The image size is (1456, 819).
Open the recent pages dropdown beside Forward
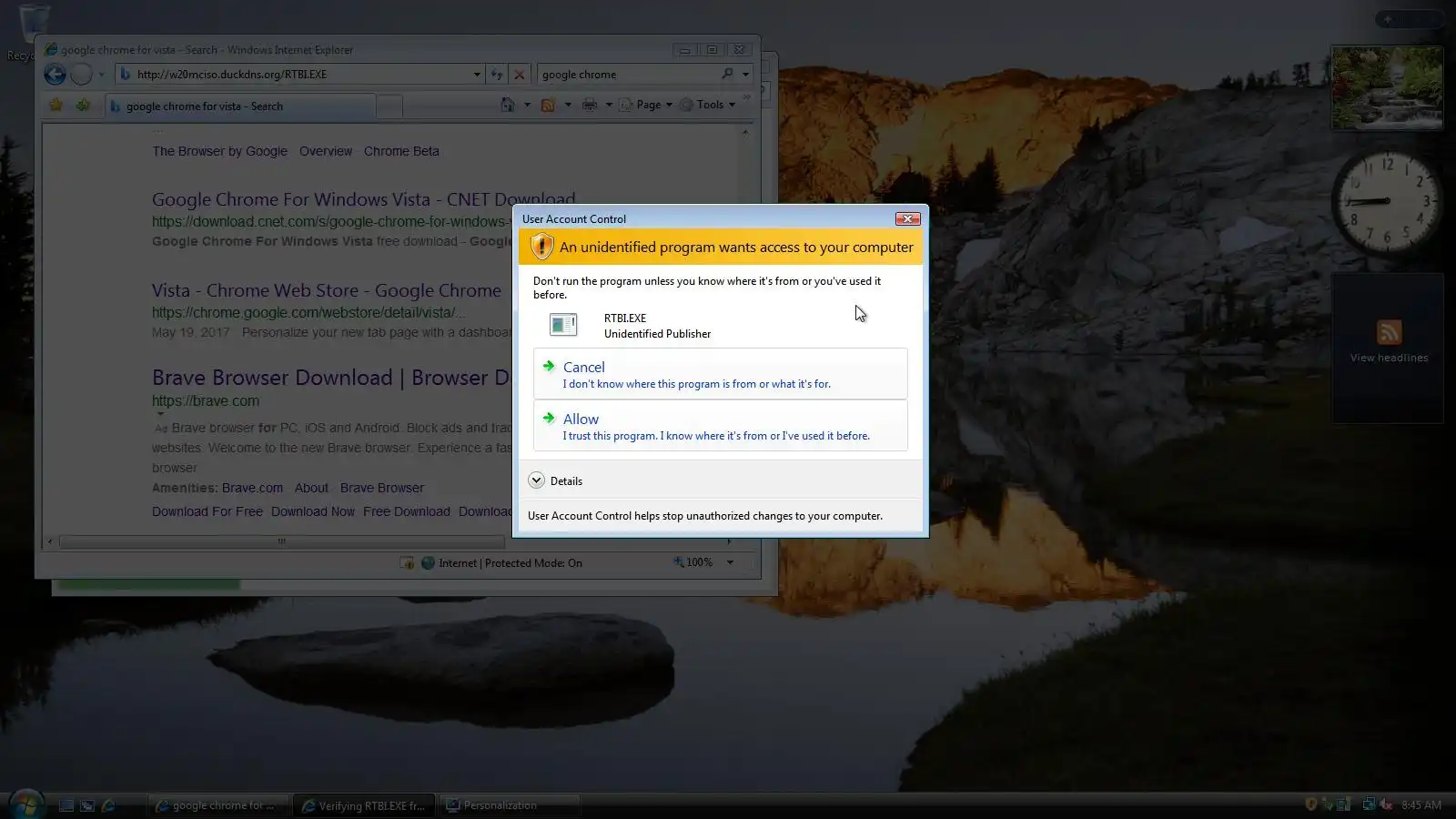(101, 75)
